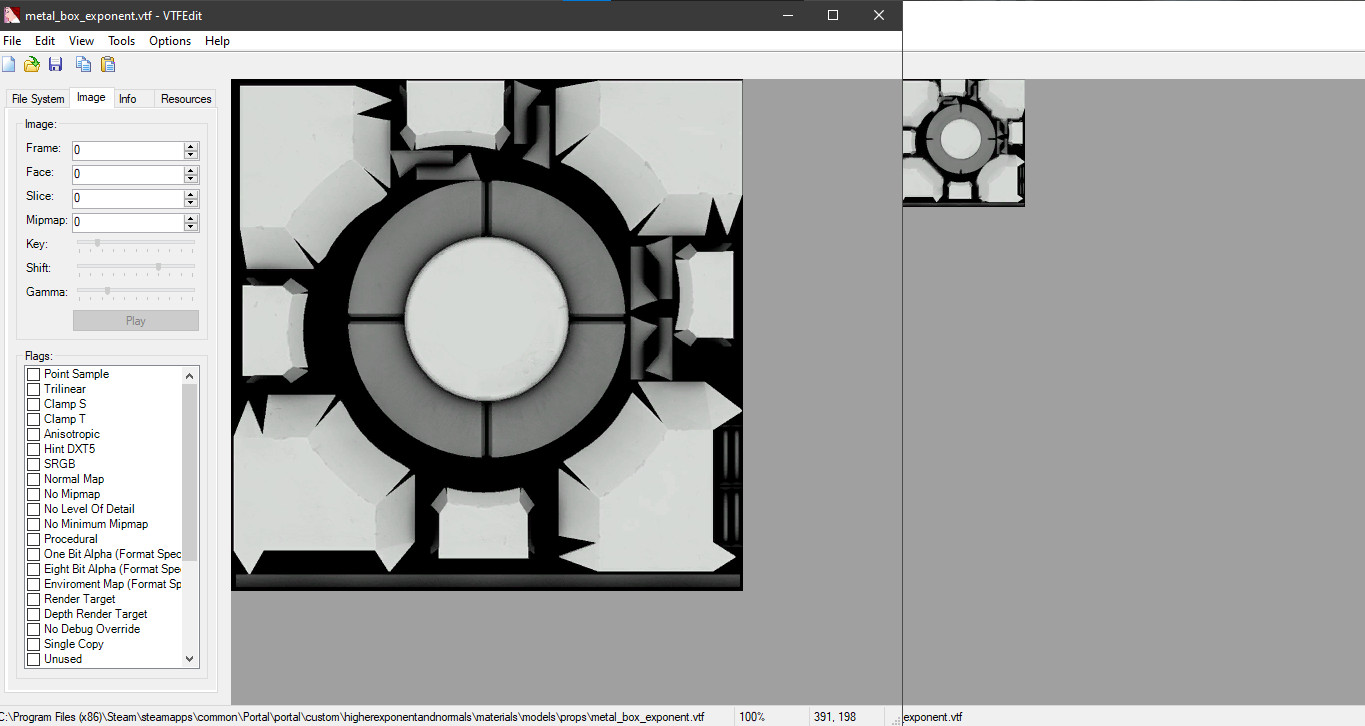This screenshot has height=726, width=1365.
Task: Switch to the File System tab
Action: (x=38, y=99)
